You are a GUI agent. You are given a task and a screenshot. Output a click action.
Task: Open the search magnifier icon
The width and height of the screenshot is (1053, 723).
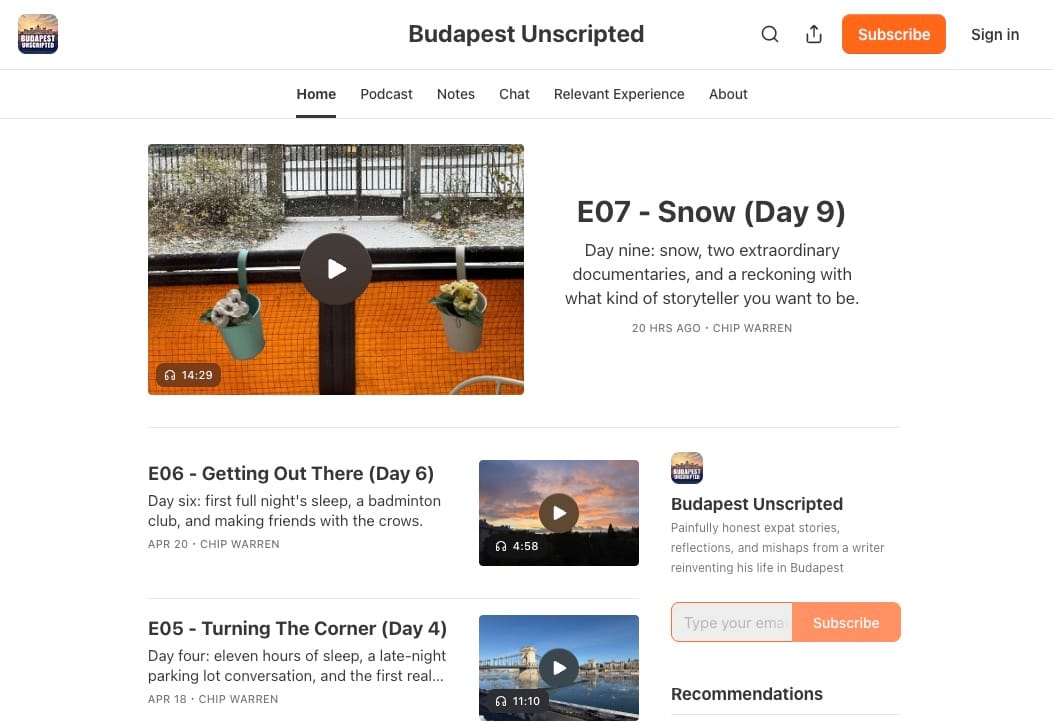tap(770, 34)
